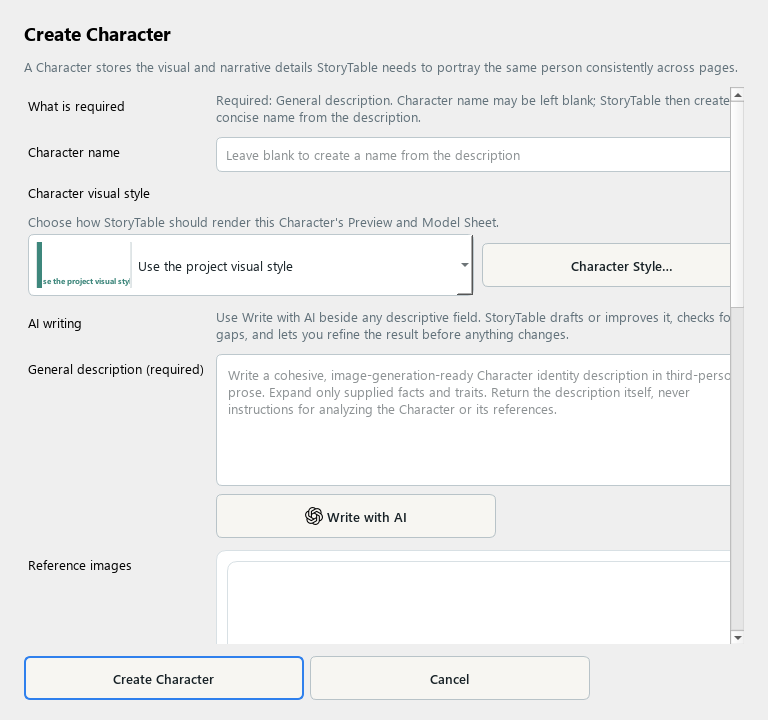This screenshot has height=720, width=768.
Task: Focus the General description text area
Action: pos(473,420)
